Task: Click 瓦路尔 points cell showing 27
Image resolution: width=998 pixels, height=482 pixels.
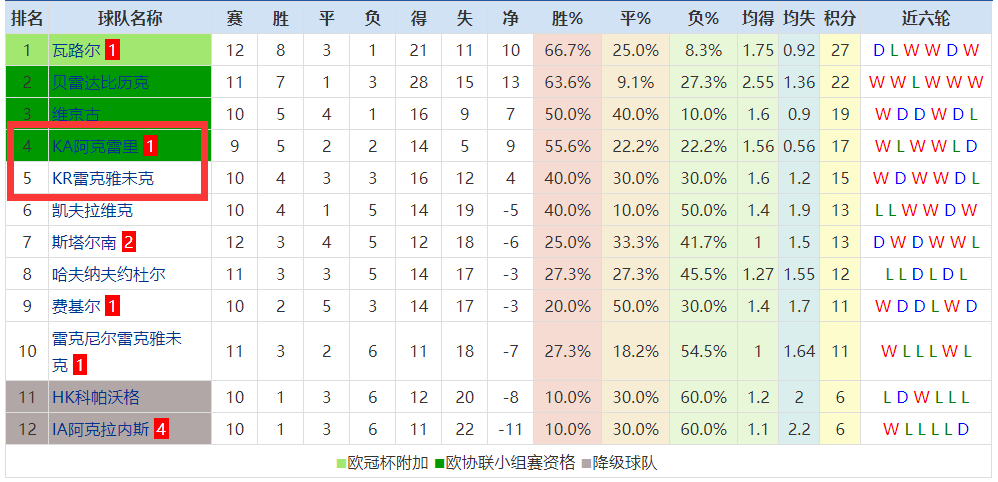Action: point(840,50)
